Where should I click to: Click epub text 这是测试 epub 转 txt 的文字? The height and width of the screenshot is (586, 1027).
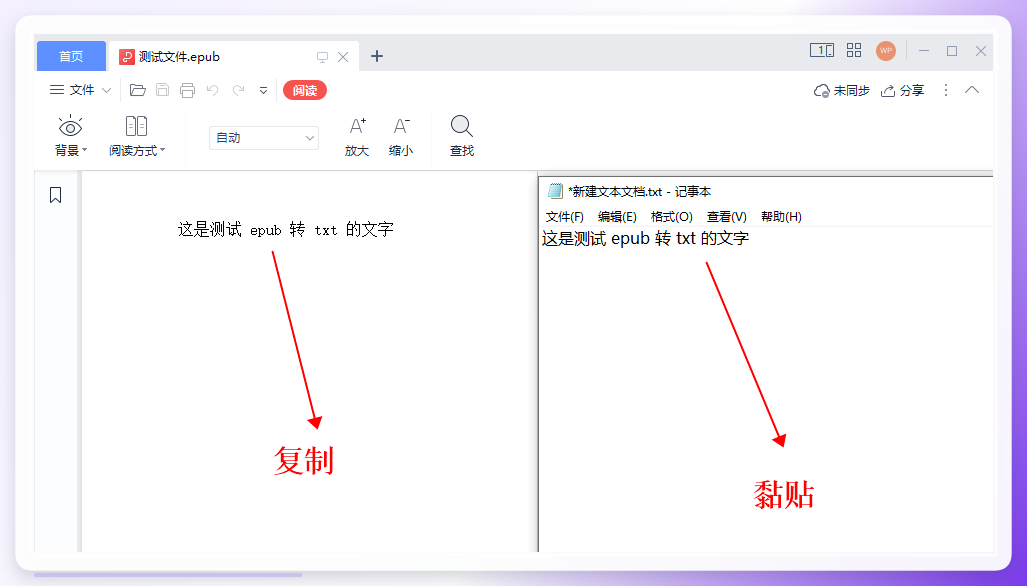pos(286,229)
